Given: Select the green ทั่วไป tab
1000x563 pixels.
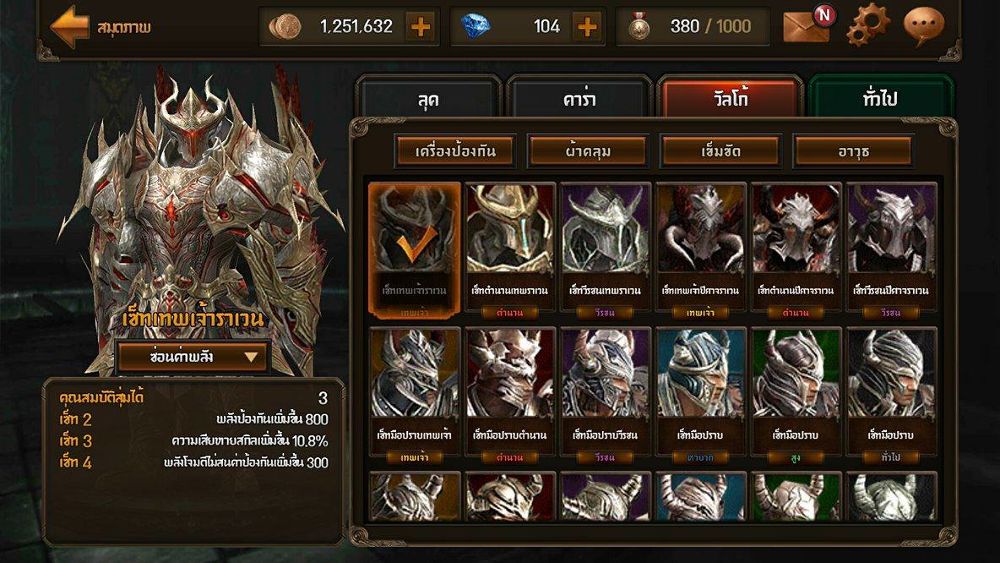Looking at the screenshot, I should (x=881, y=98).
